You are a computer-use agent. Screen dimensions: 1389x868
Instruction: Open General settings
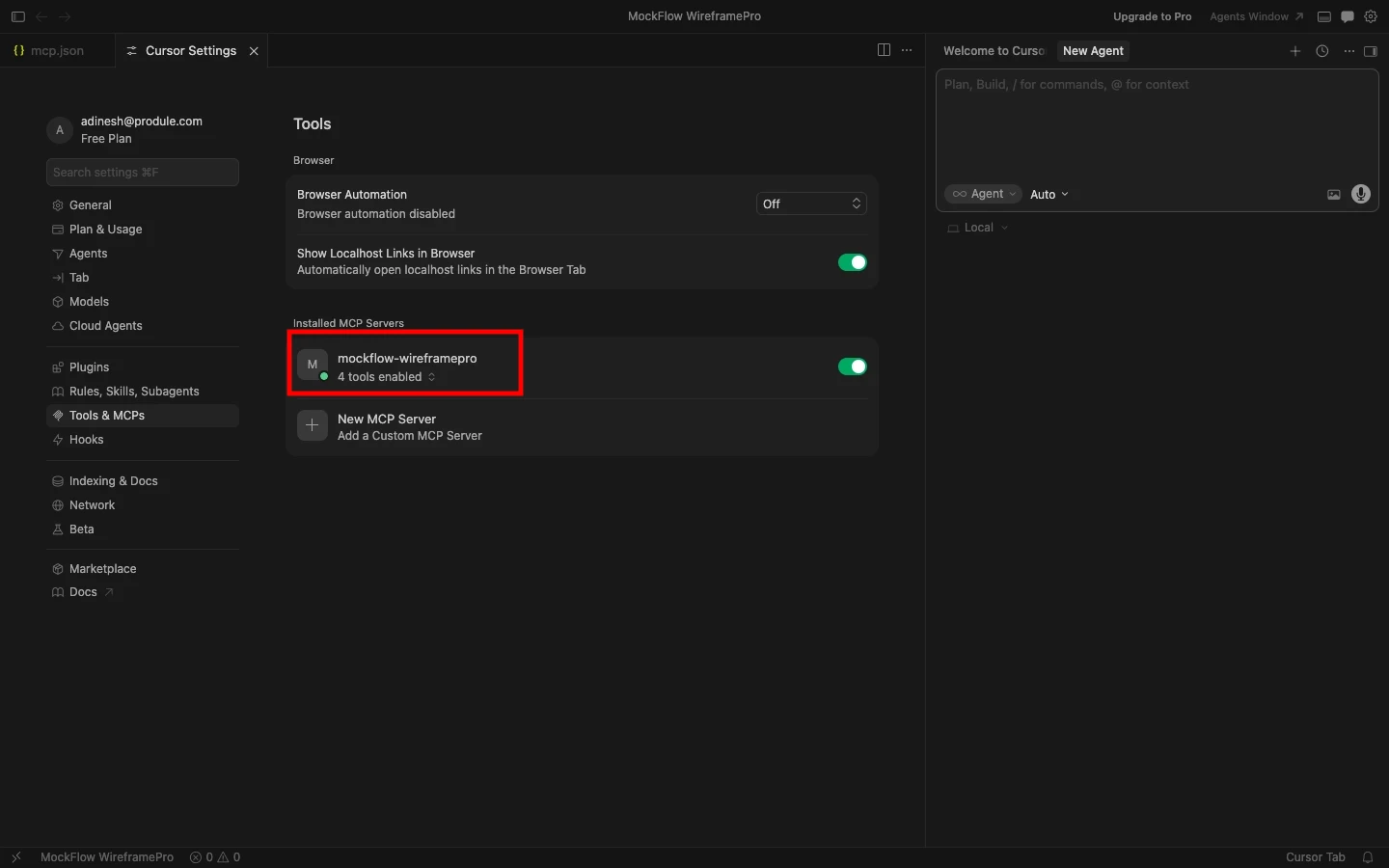(143, 205)
